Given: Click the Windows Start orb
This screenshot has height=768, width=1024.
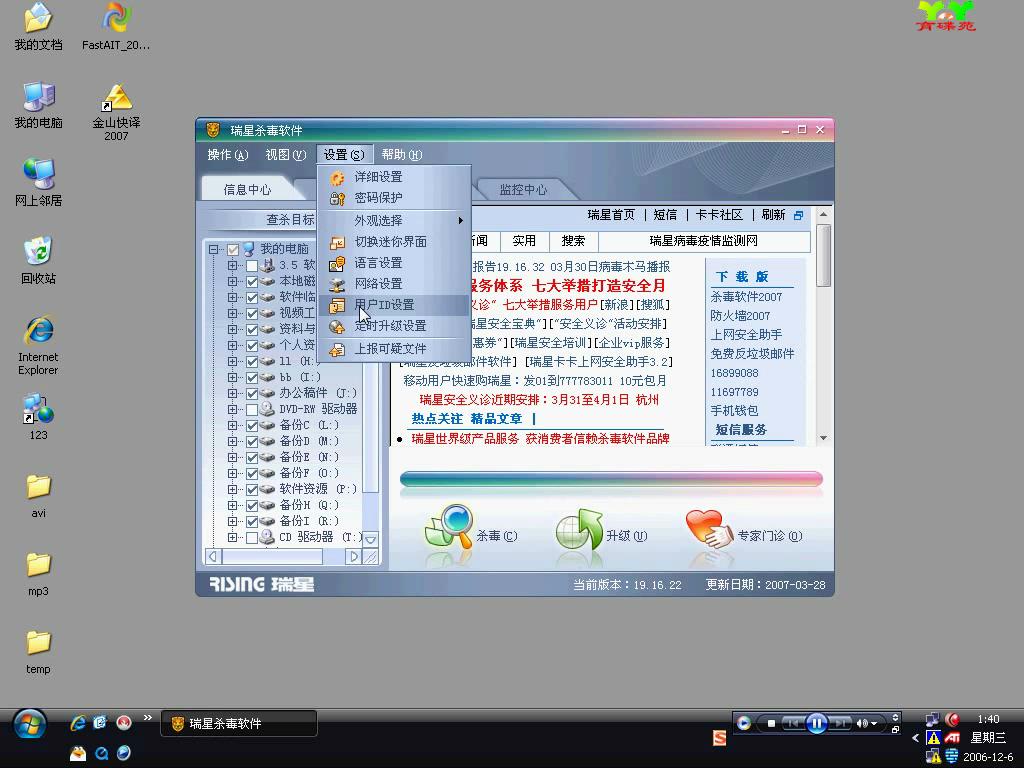Looking at the screenshot, I should click(x=29, y=724).
